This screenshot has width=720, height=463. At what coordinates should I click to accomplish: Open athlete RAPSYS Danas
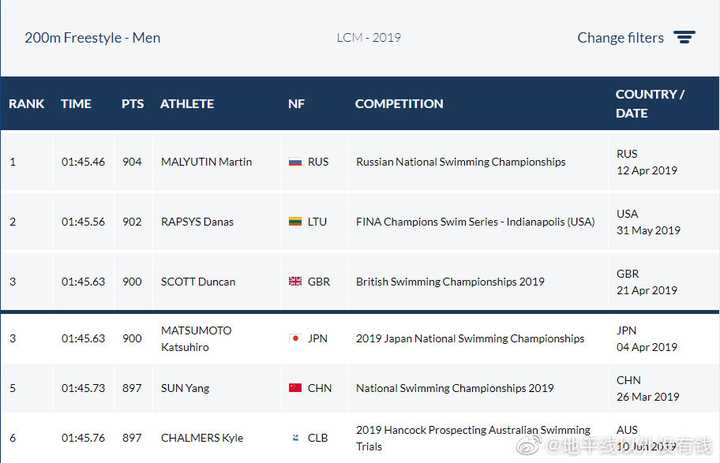tap(197, 222)
